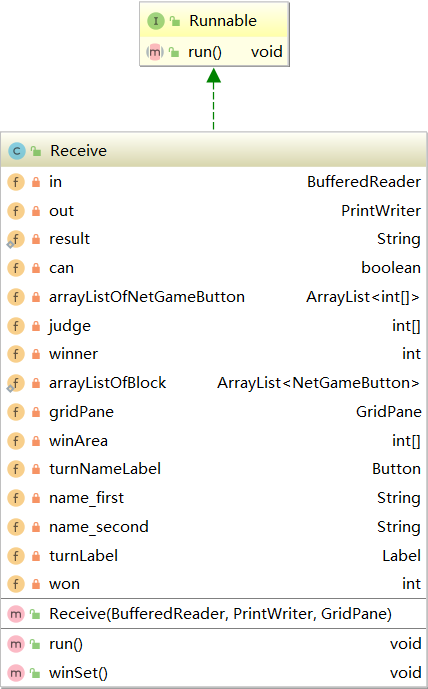Click the lock icon beside 'out' field
The height and width of the screenshot is (689, 428).
(36, 211)
